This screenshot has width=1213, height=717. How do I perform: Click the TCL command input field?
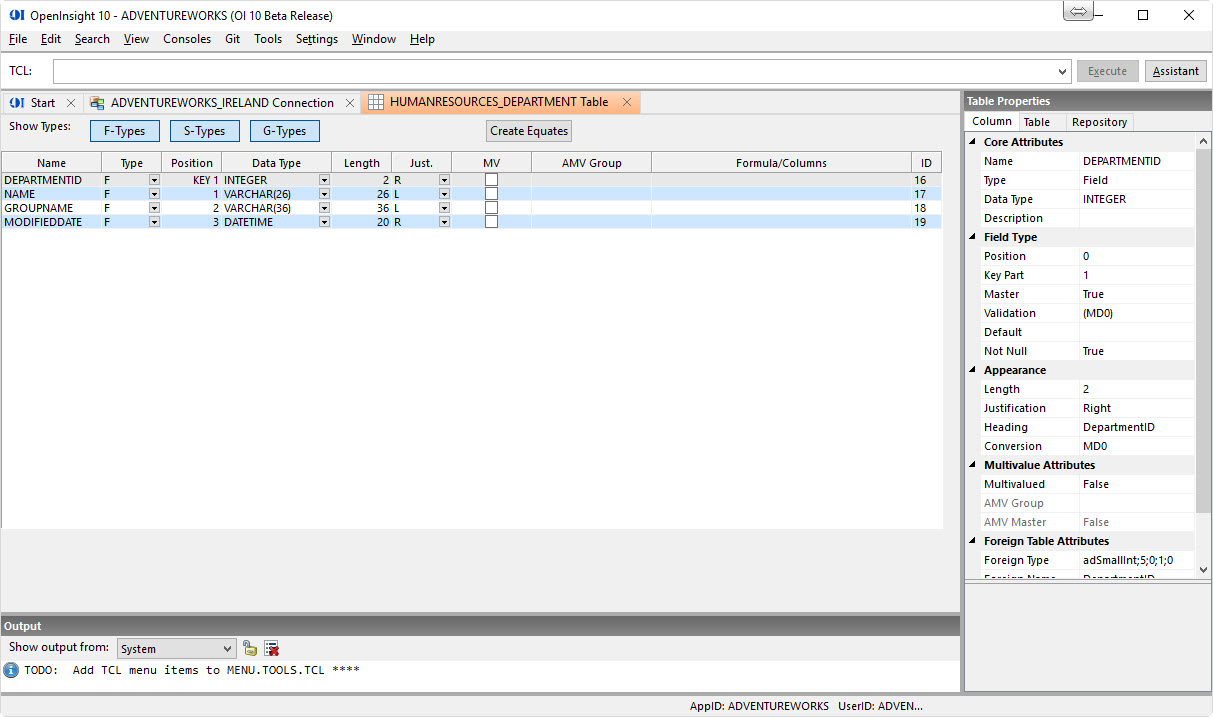[554, 72]
